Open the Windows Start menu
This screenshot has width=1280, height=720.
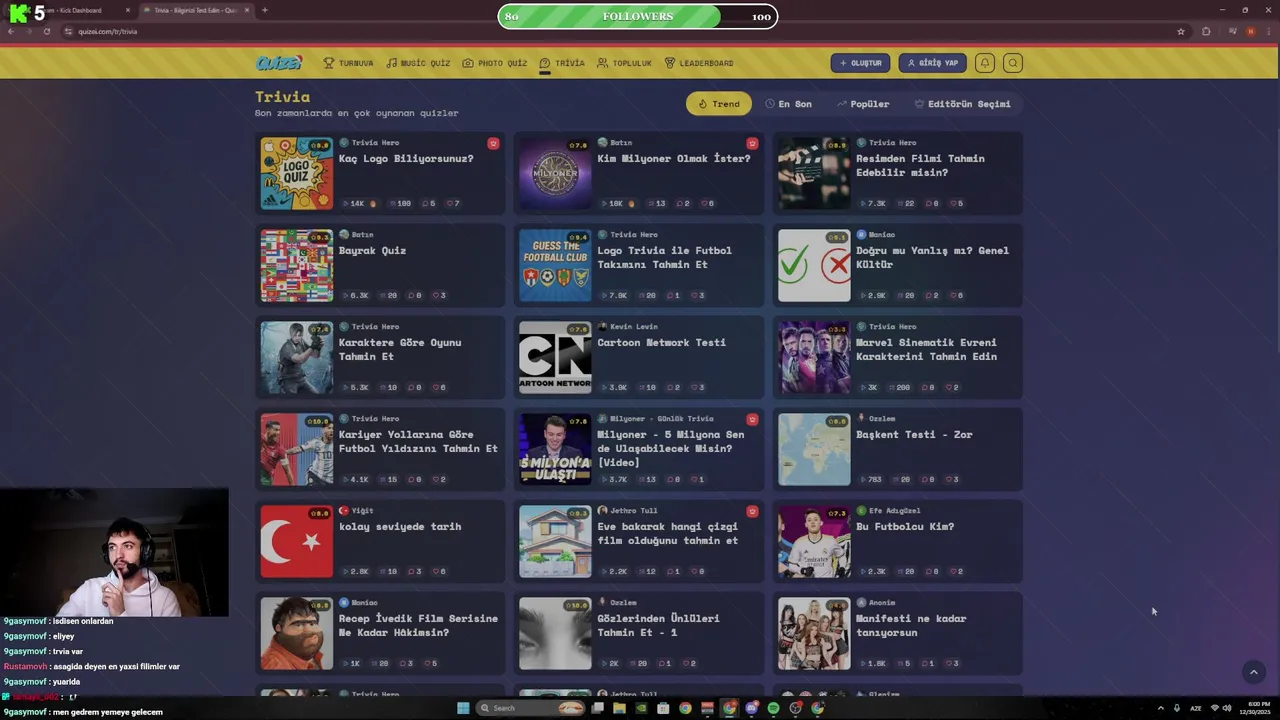pyautogui.click(x=463, y=708)
